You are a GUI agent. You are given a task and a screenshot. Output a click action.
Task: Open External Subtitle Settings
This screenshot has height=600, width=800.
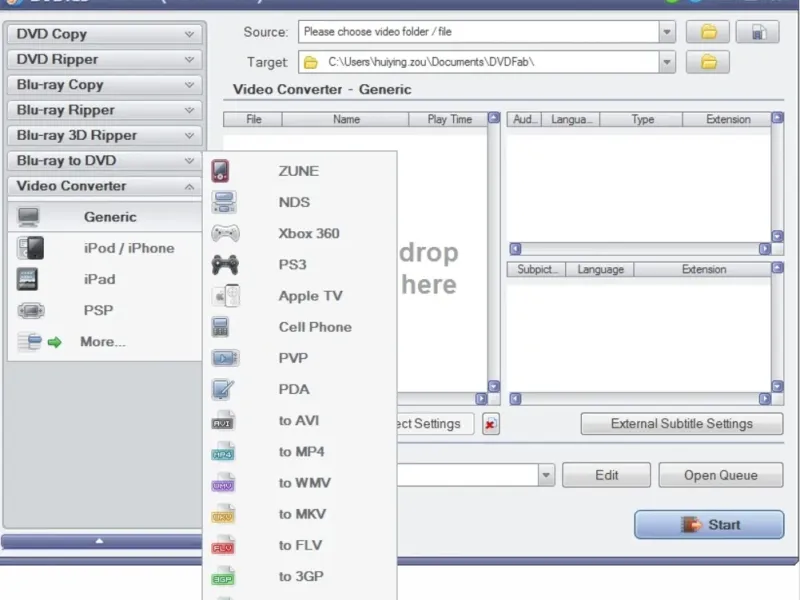(681, 424)
